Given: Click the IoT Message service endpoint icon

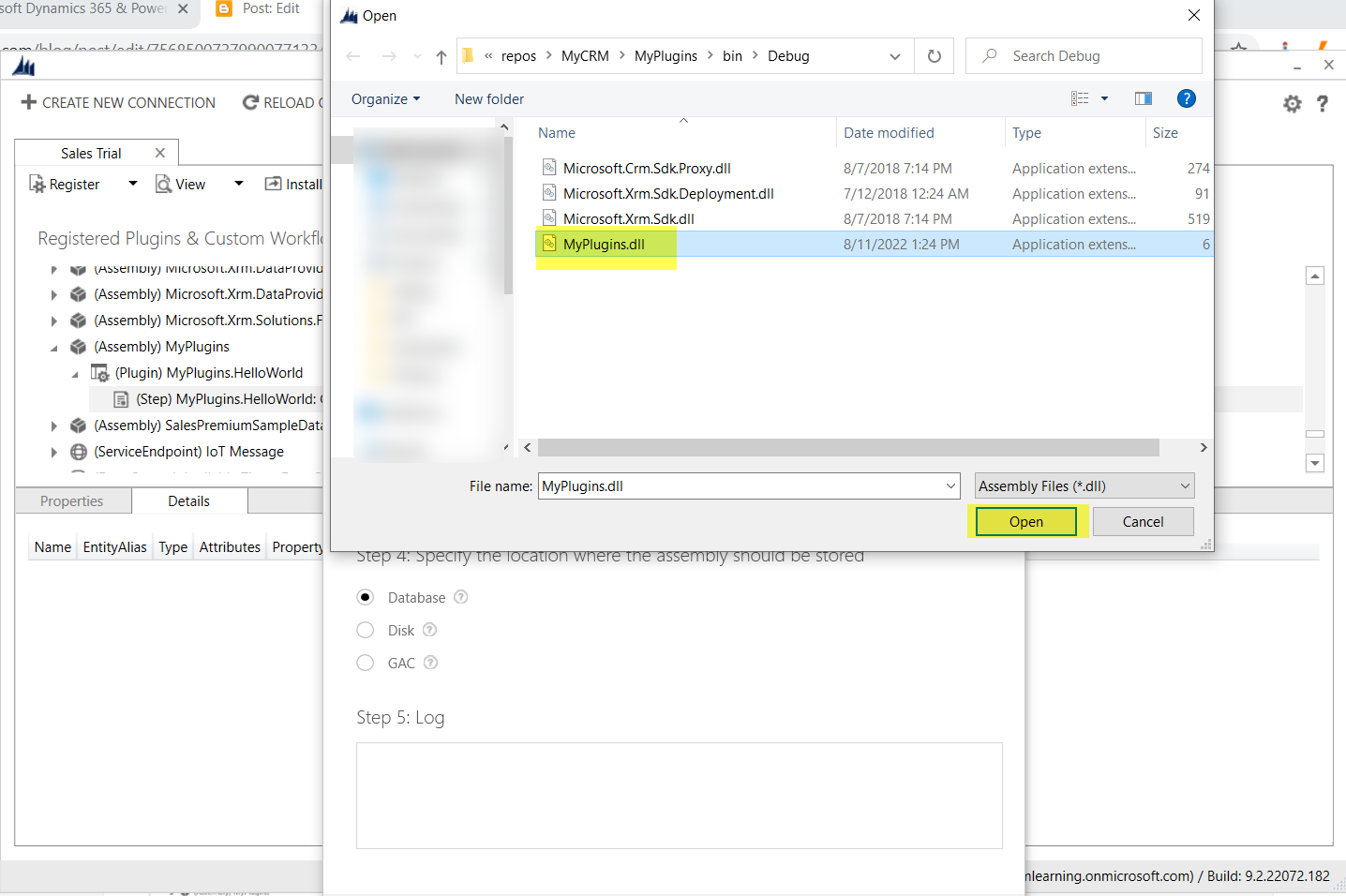Looking at the screenshot, I should coord(79,452).
